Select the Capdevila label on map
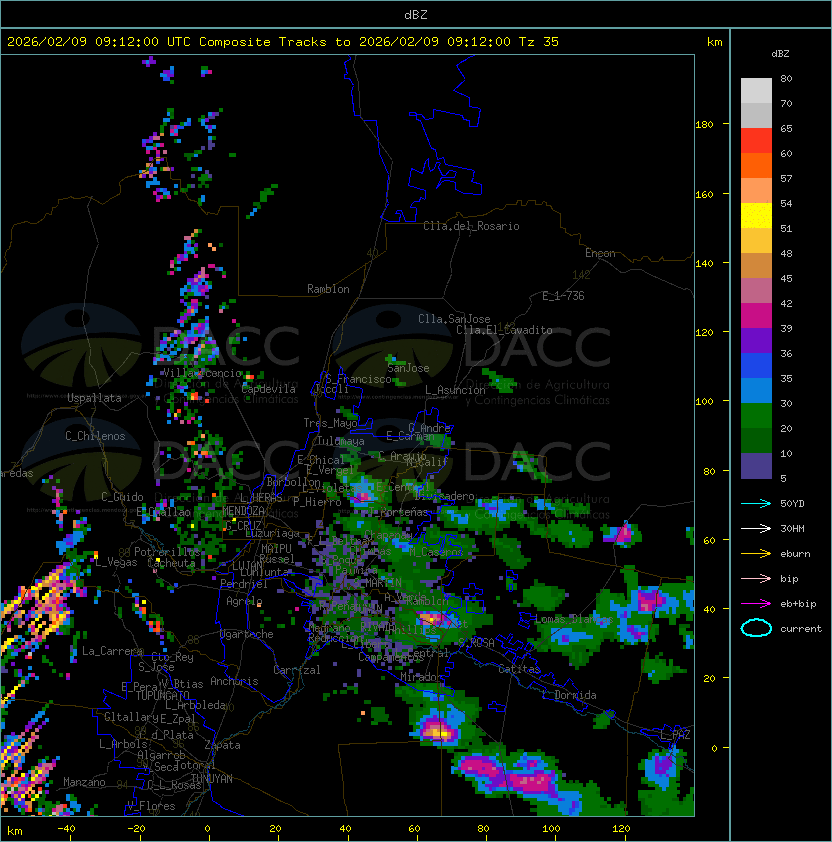The width and height of the screenshot is (832, 842). point(269,389)
